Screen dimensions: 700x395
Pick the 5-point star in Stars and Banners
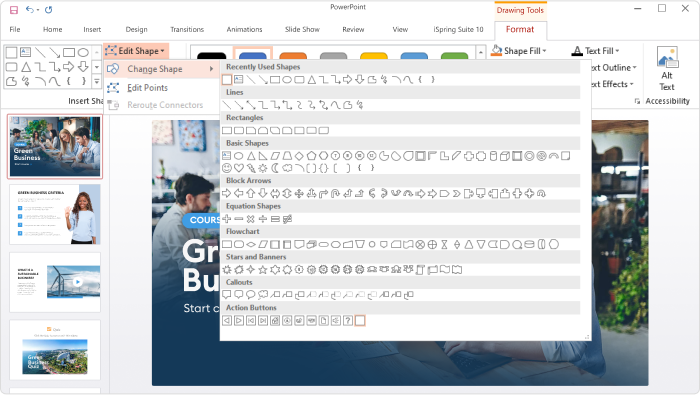tap(263, 270)
